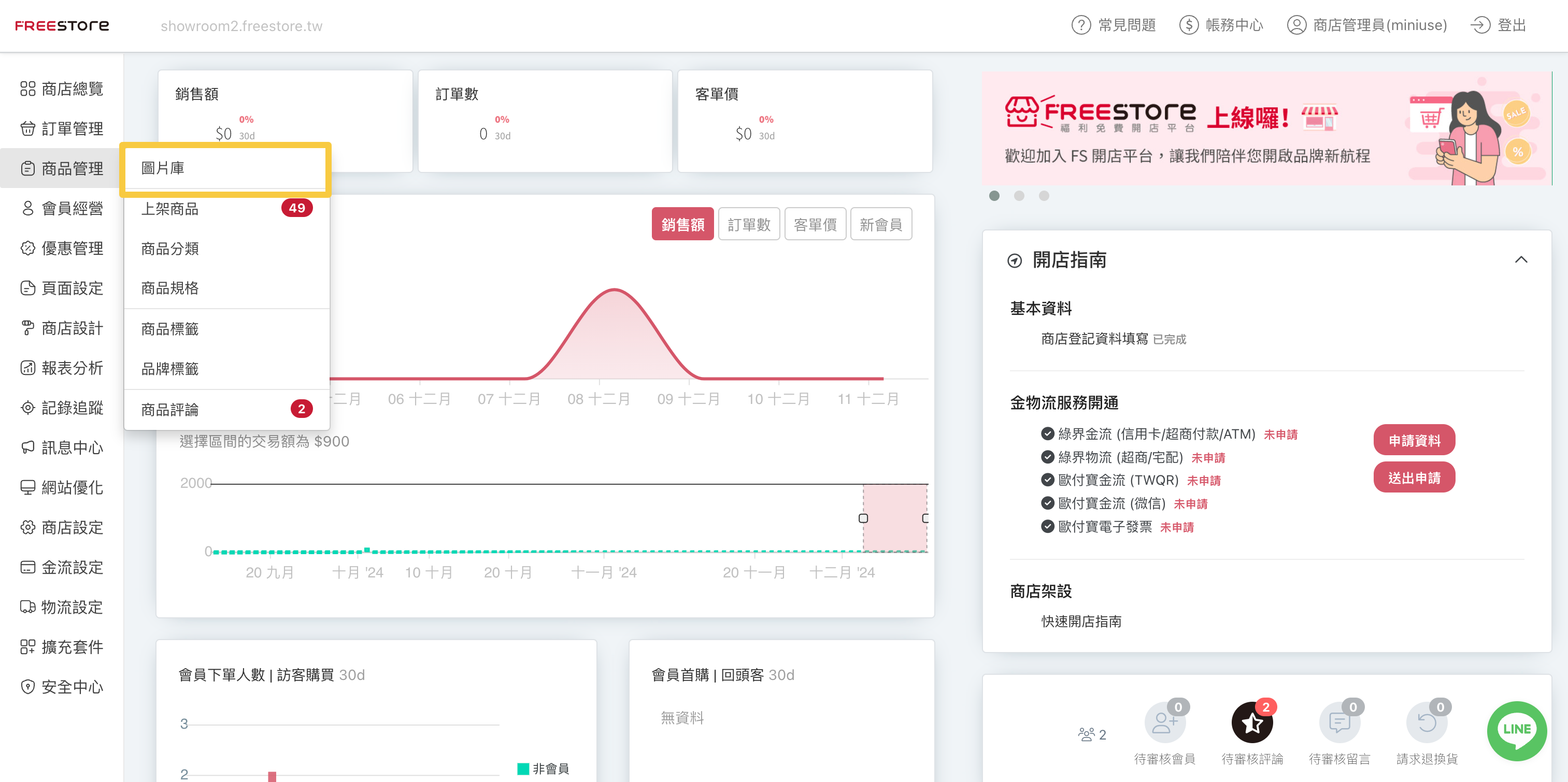Click the 優惠管理 badge icon

[27, 248]
